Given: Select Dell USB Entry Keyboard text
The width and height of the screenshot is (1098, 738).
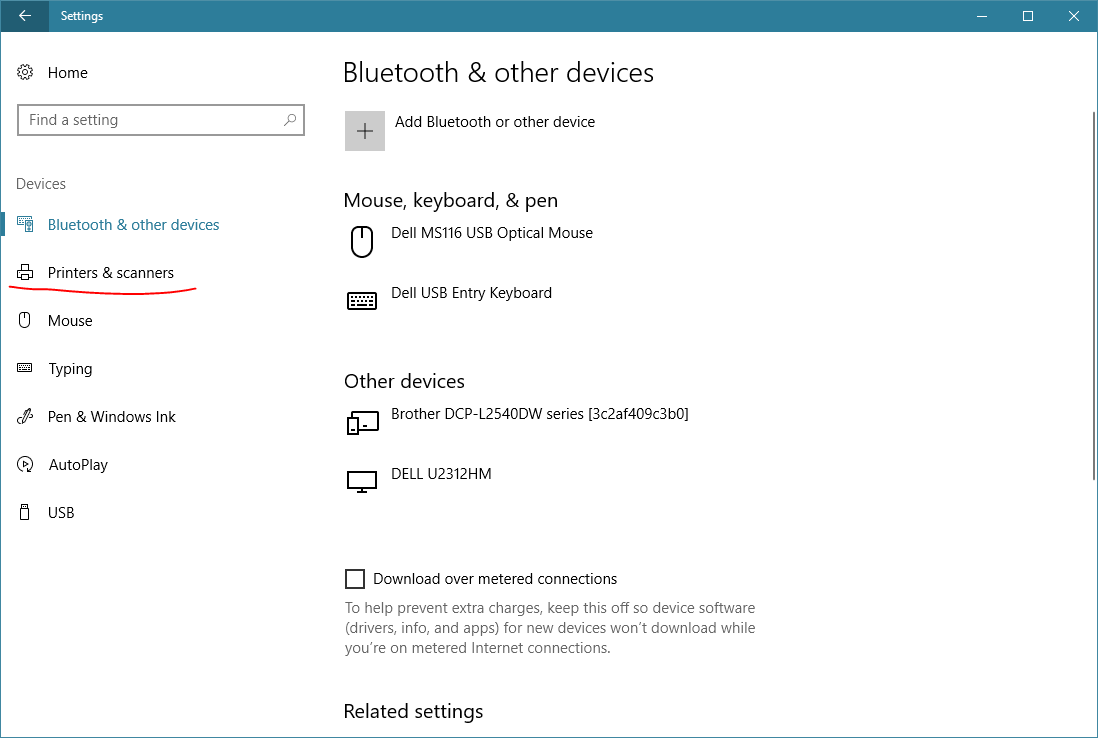Looking at the screenshot, I should 471,293.
